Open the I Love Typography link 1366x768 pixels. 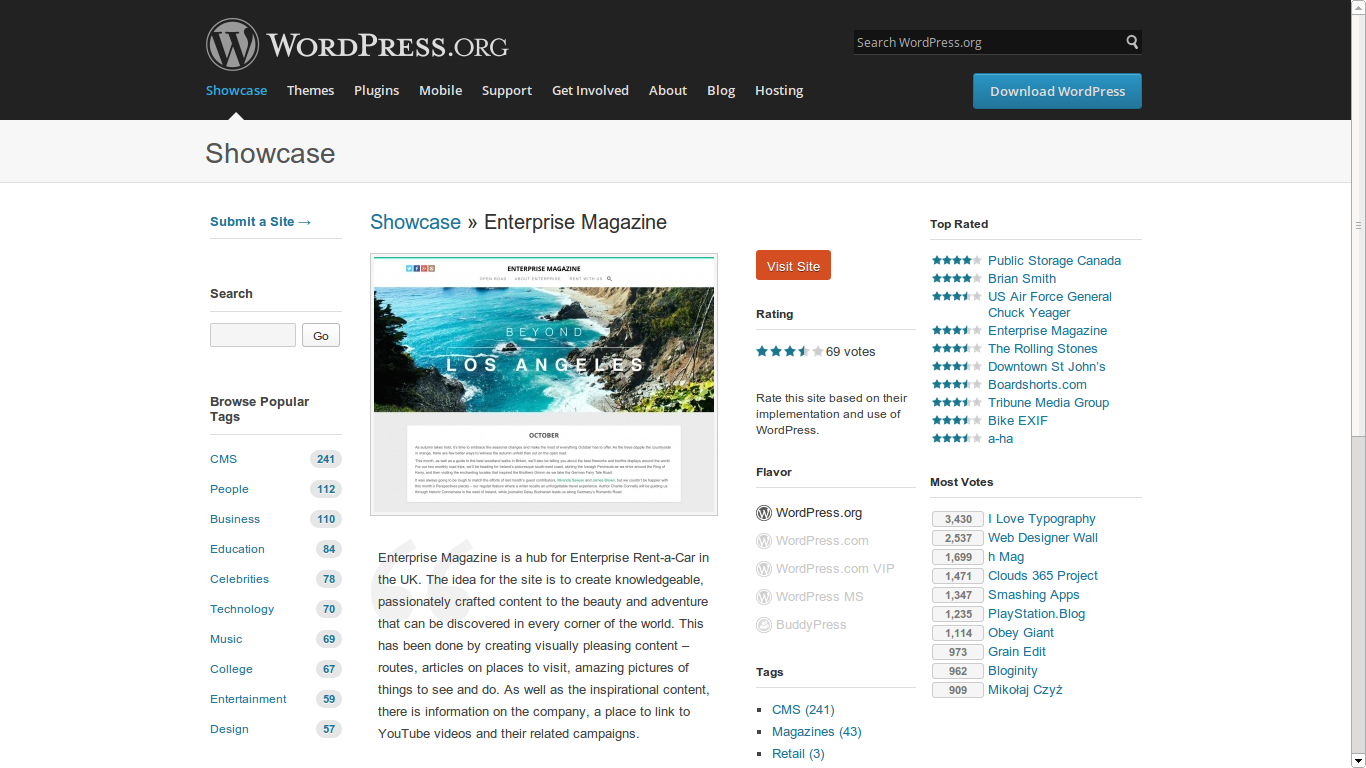[x=1042, y=519]
